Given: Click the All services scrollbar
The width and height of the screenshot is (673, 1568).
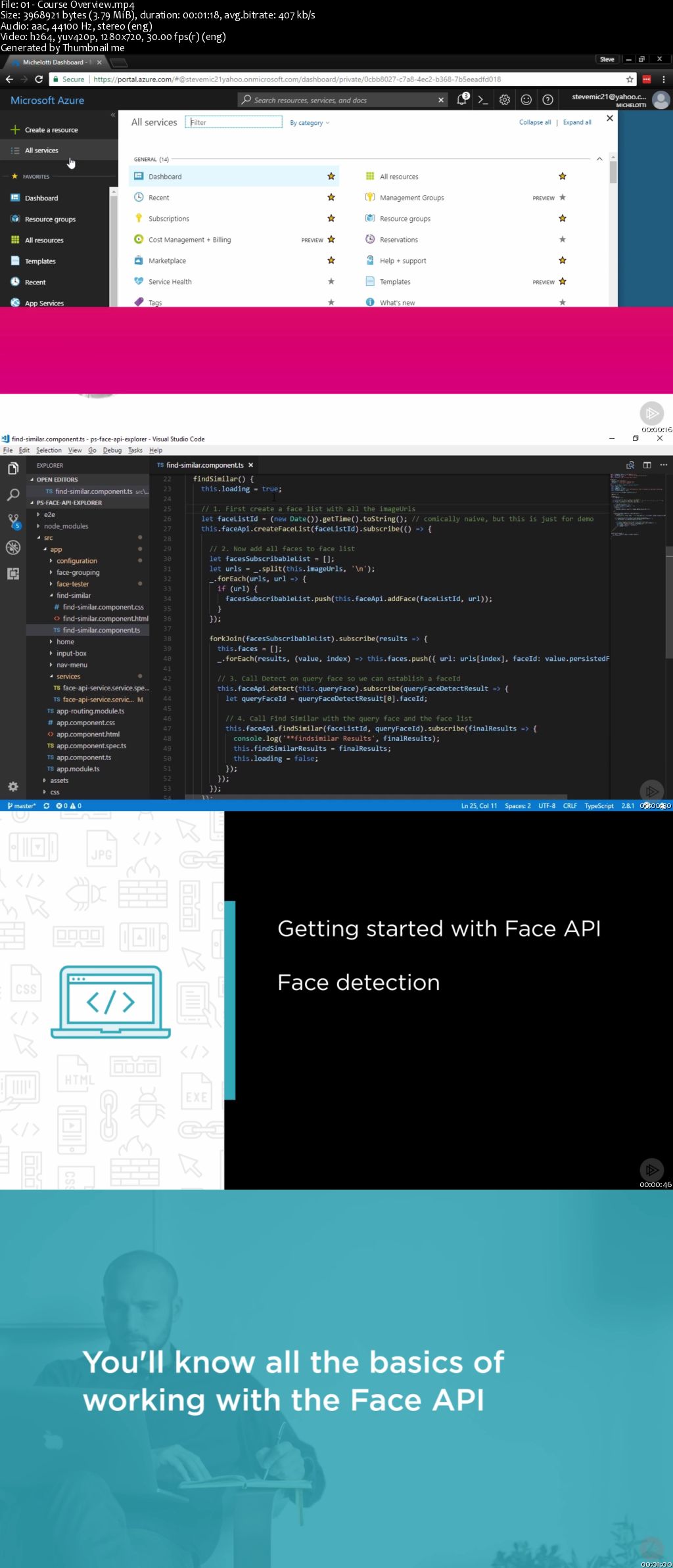Looking at the screenshot, I should tap(613, 171).
